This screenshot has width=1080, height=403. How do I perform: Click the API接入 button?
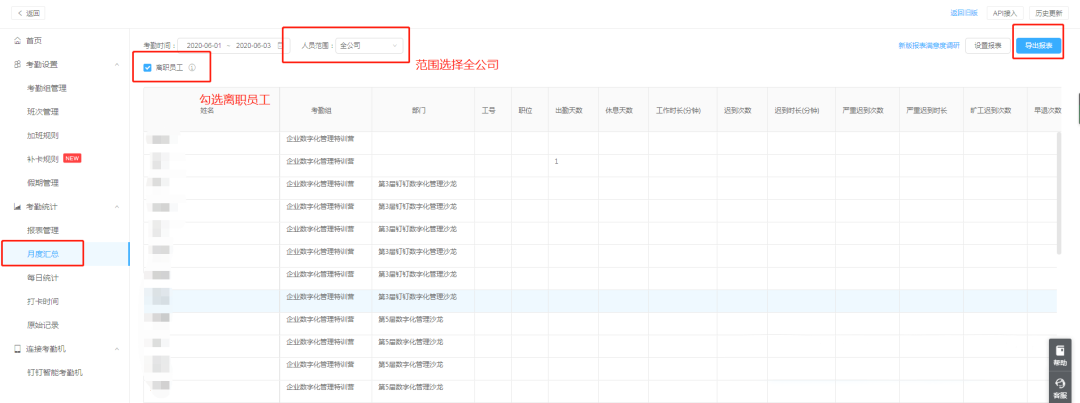(1004, 13)
